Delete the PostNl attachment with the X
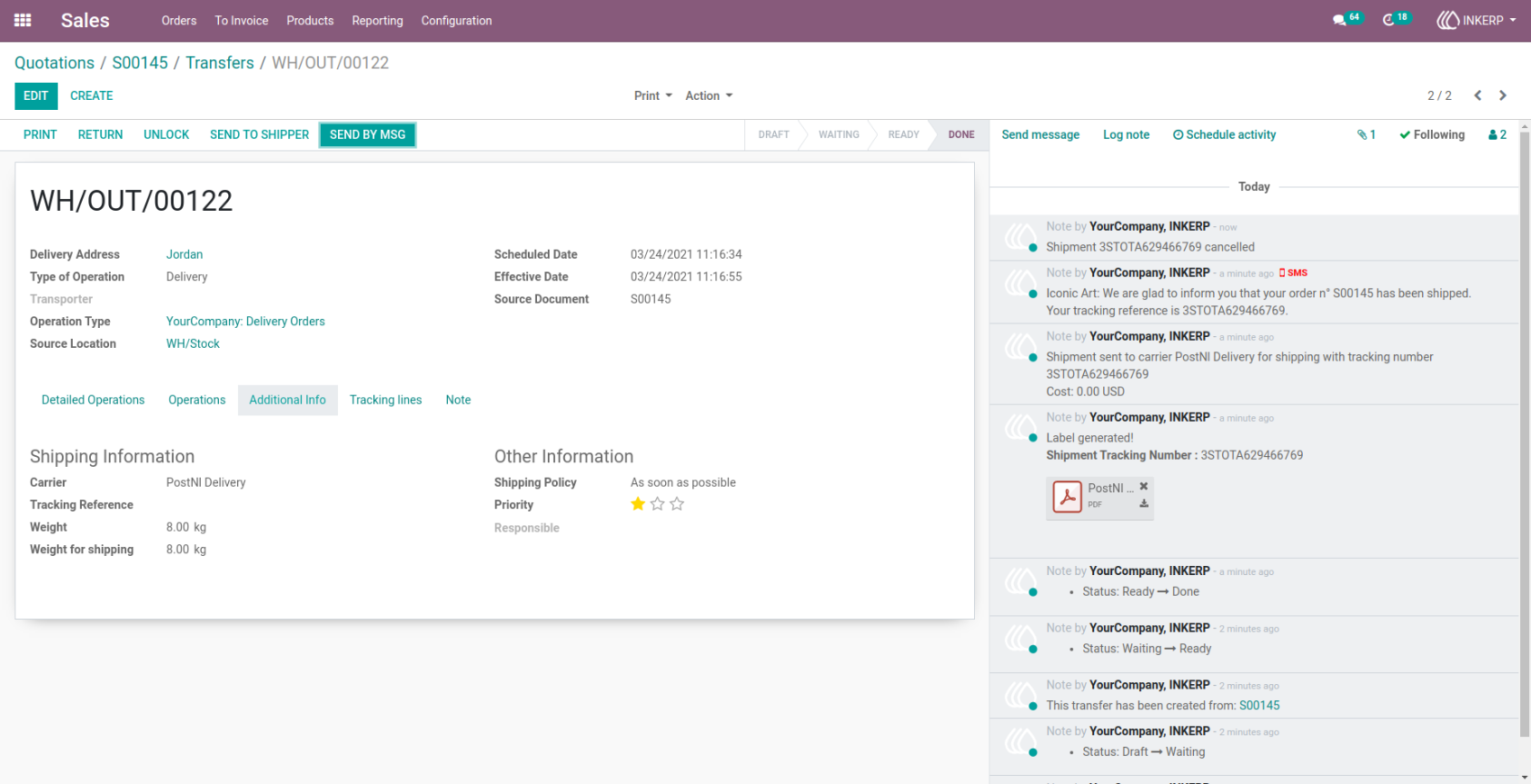1531x784 pixels. click(x=1144, y=486)
